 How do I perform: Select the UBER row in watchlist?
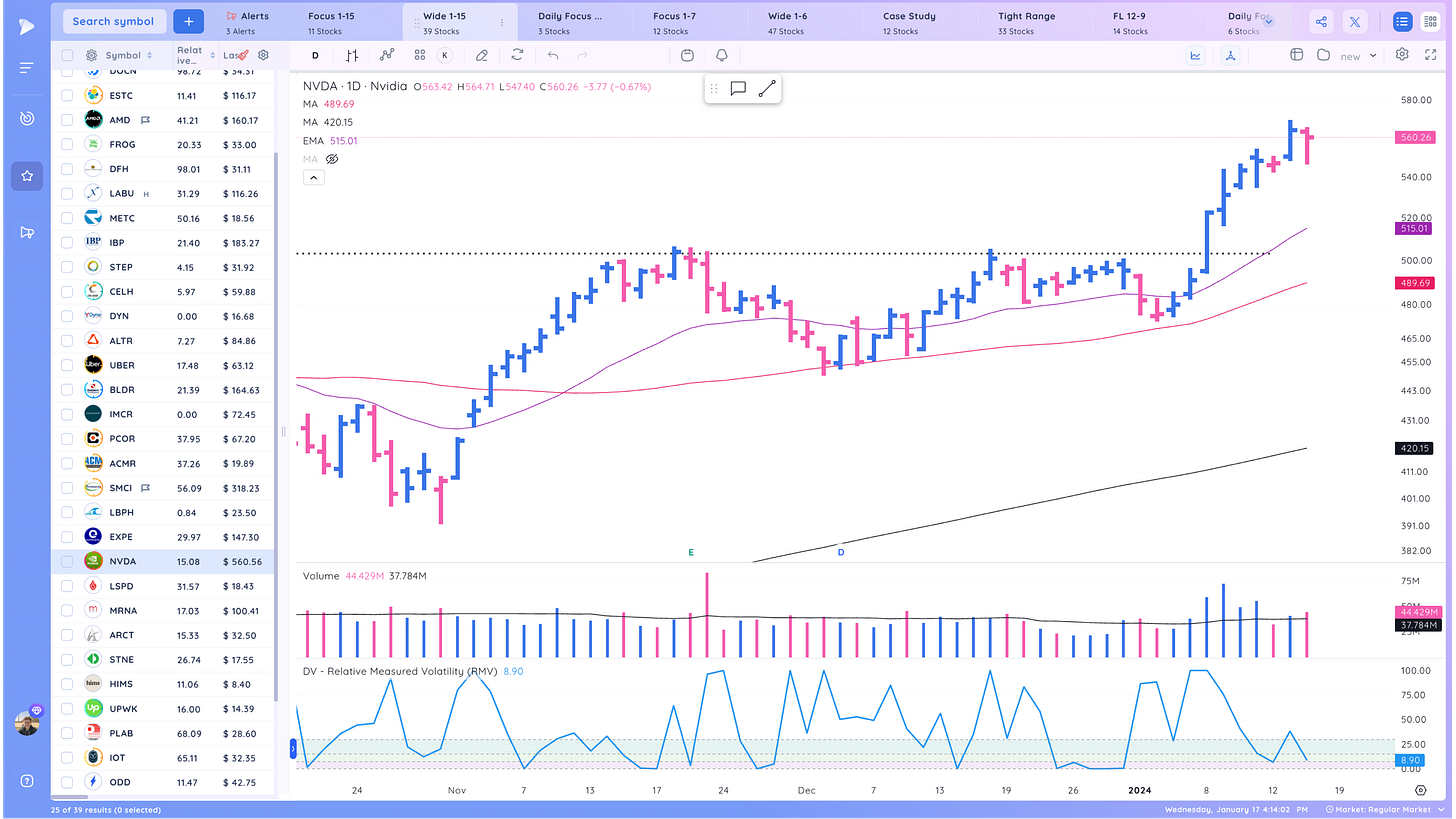pos(163,365)
